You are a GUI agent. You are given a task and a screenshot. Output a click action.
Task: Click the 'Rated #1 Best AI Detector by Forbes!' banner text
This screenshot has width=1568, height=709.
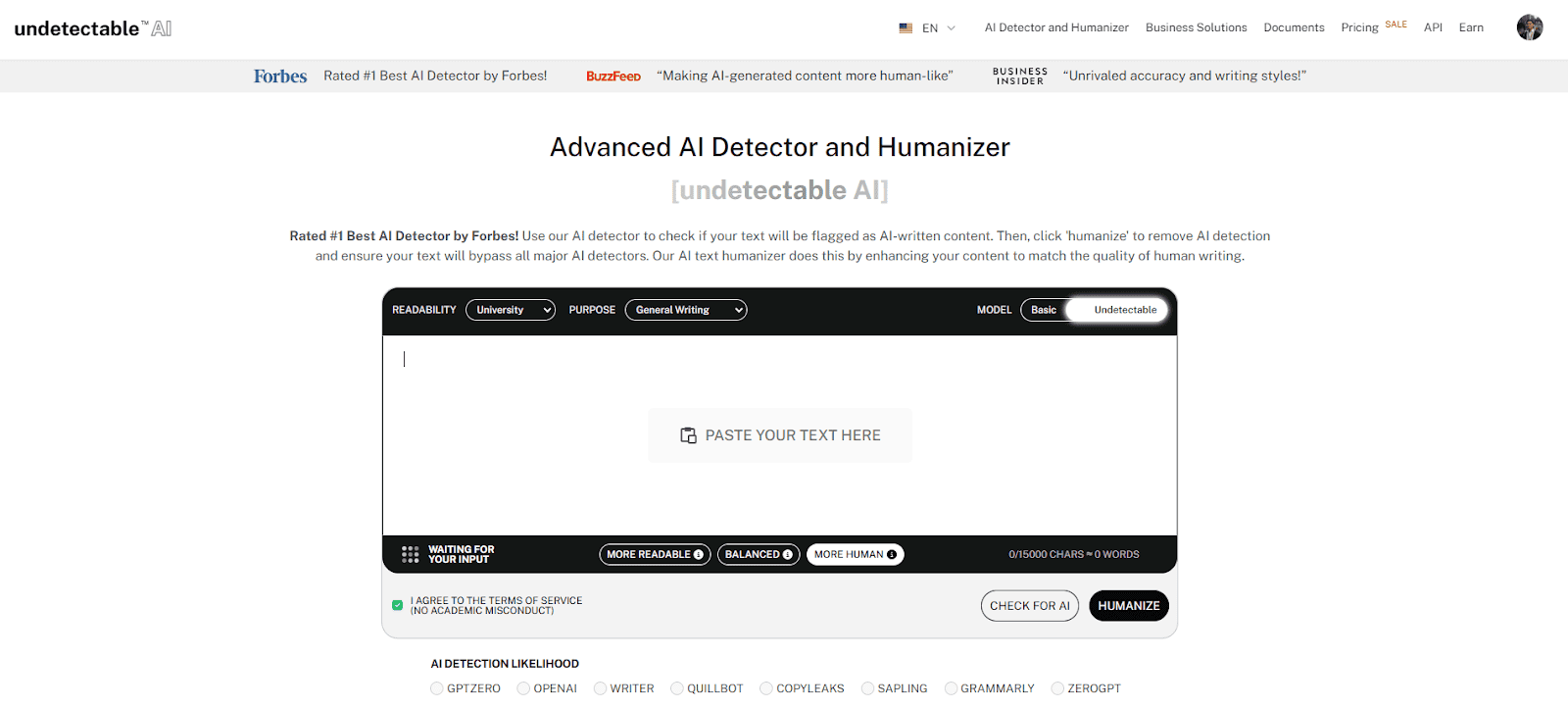(435, 76)
